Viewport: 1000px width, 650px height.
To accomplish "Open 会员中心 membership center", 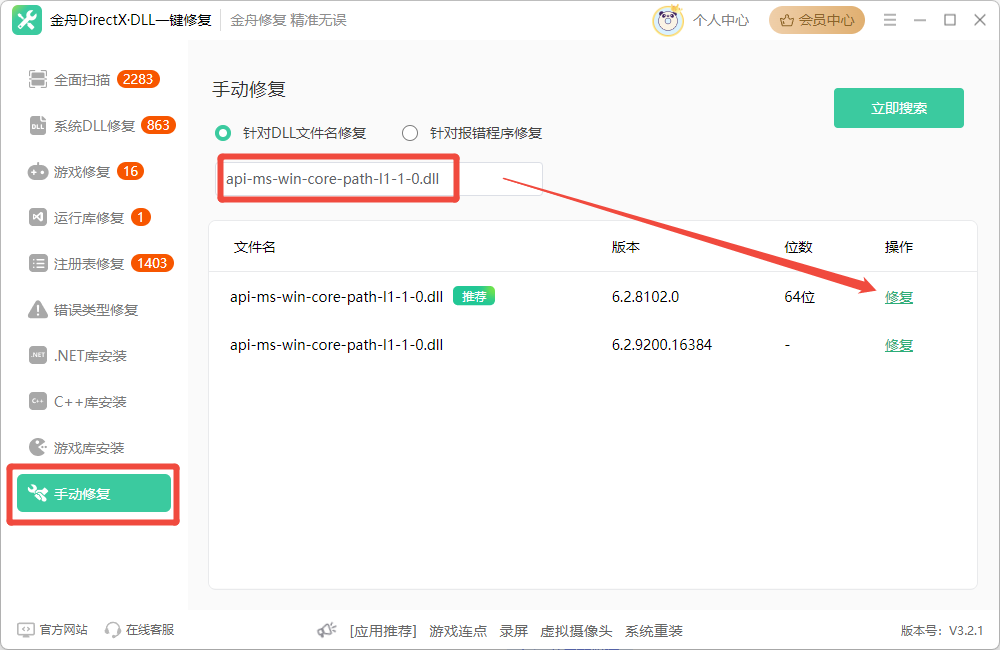I will coord(816,19).
